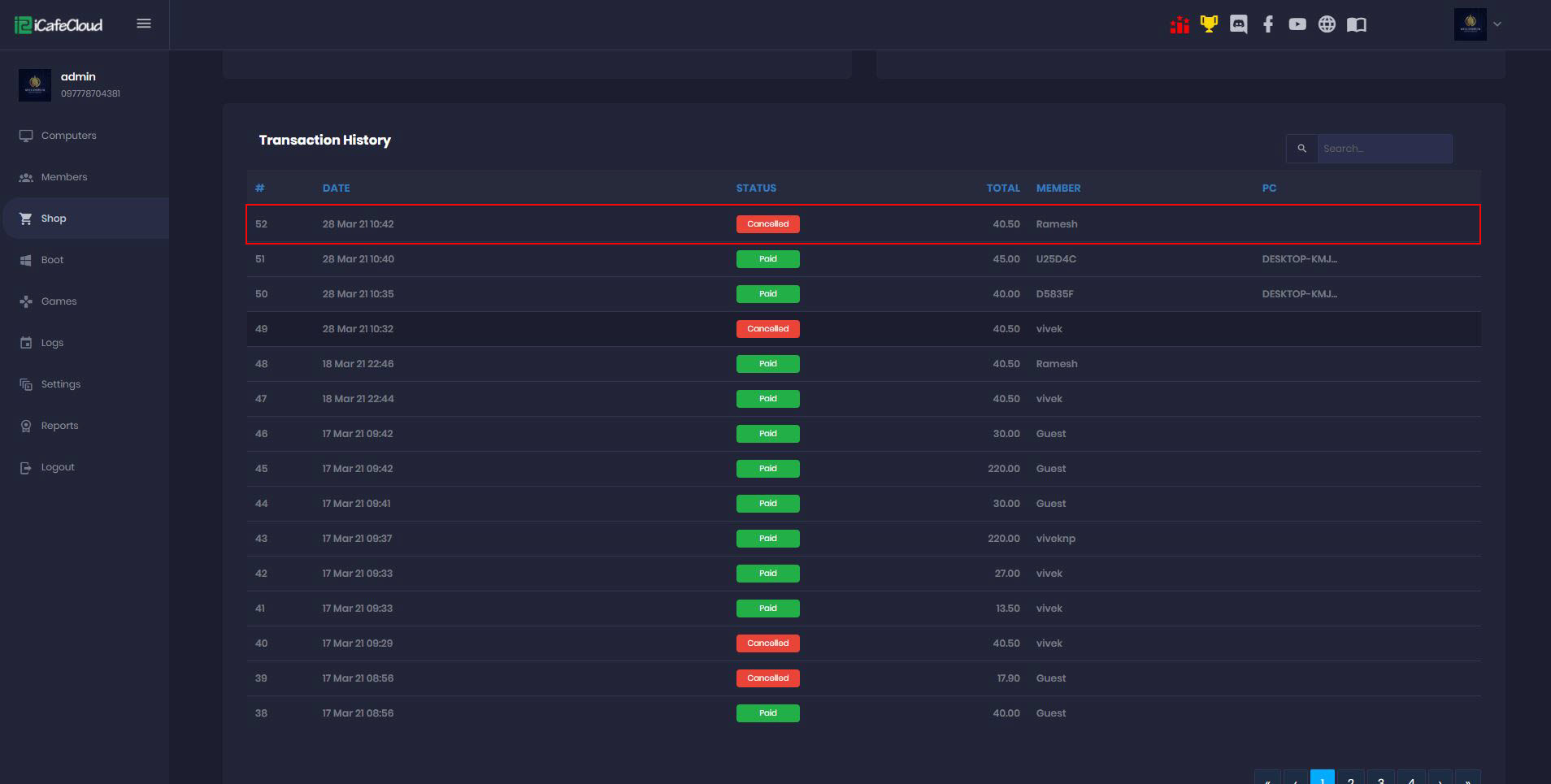Open the Facebook page icon

pos(1268,24)
